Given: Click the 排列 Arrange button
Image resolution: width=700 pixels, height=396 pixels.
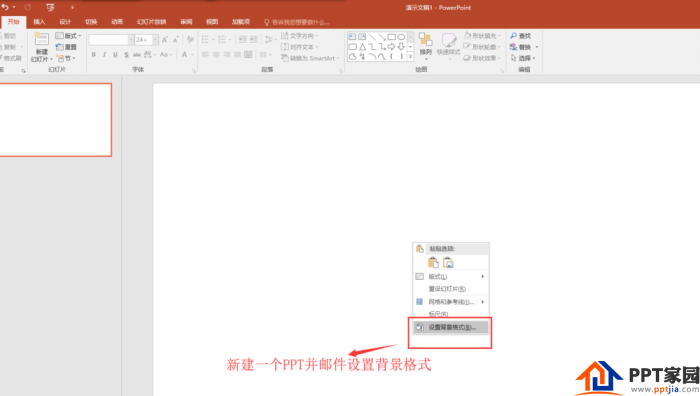Looking at the screenshot, I should pyautogui.click(x=425, y=45).
